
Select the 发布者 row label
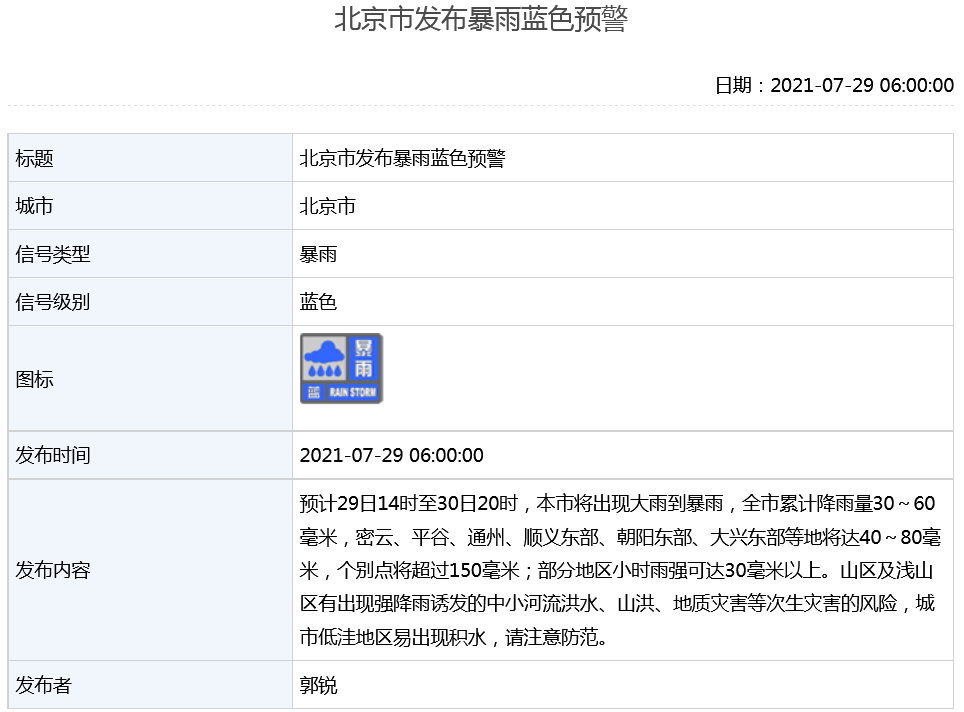point(44,685)
